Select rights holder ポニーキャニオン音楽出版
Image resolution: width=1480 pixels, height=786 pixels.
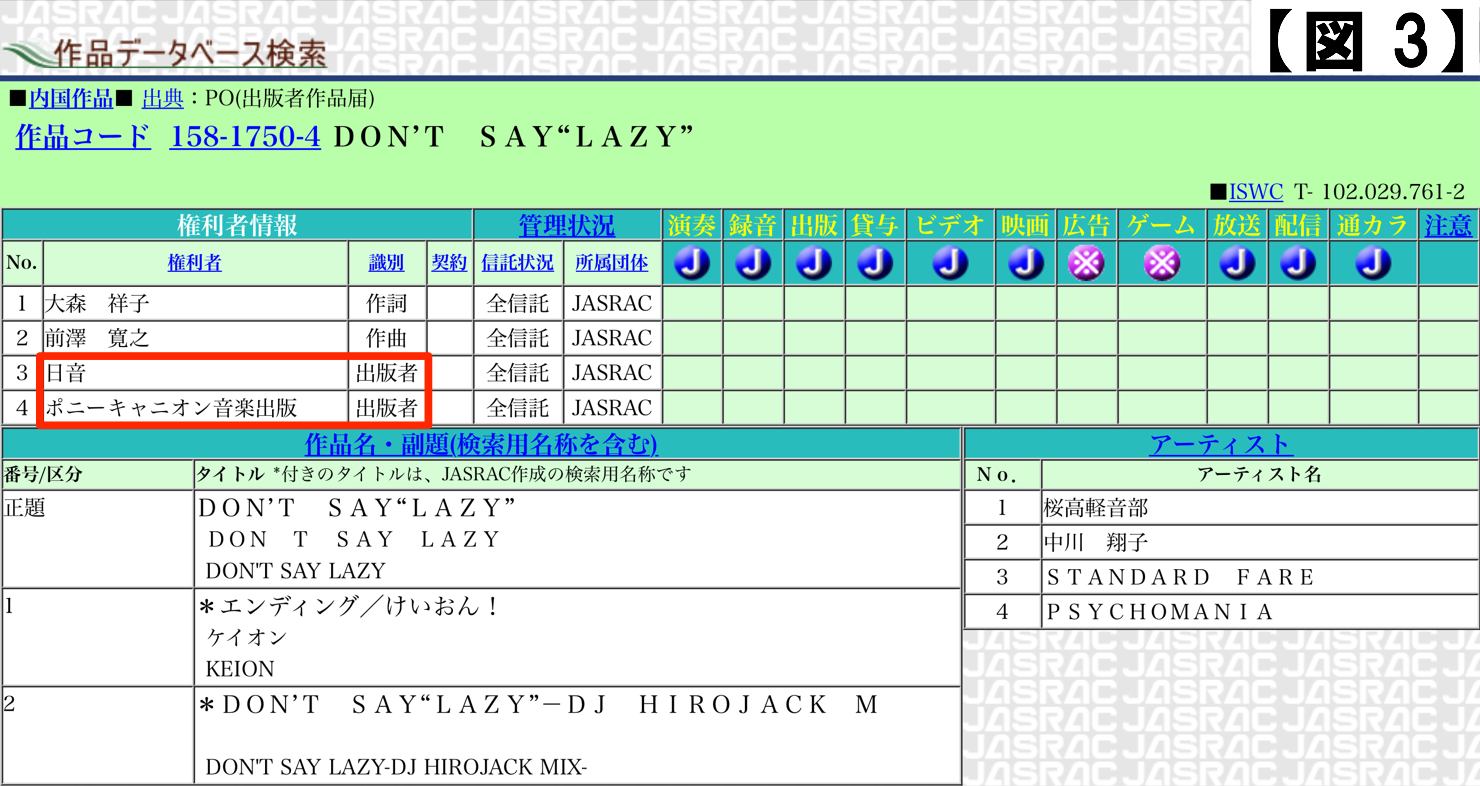pyautogui.click(x=172, y=408)
